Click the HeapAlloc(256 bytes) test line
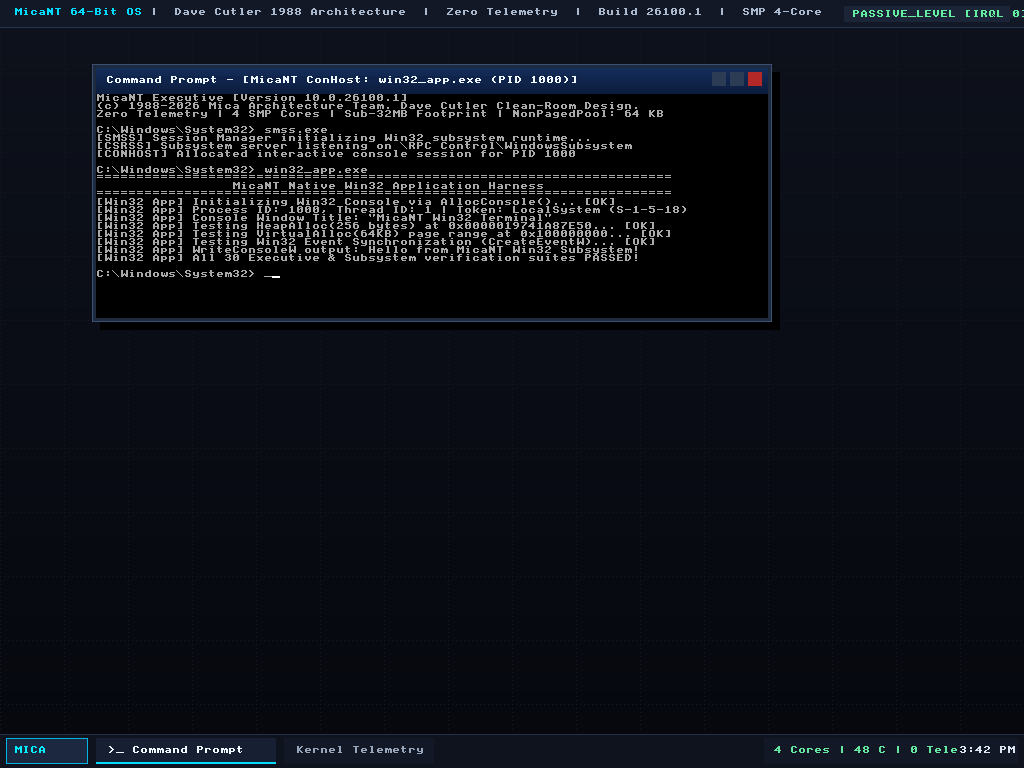The height and width of the screenshot is (768, 1024). coord(376,226)
